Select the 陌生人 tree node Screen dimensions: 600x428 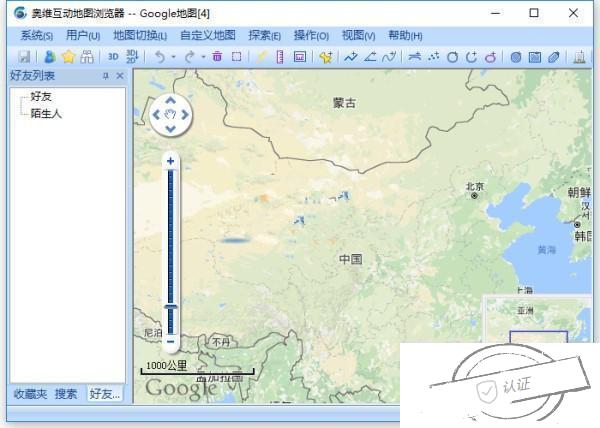click(x=46, y=113)
